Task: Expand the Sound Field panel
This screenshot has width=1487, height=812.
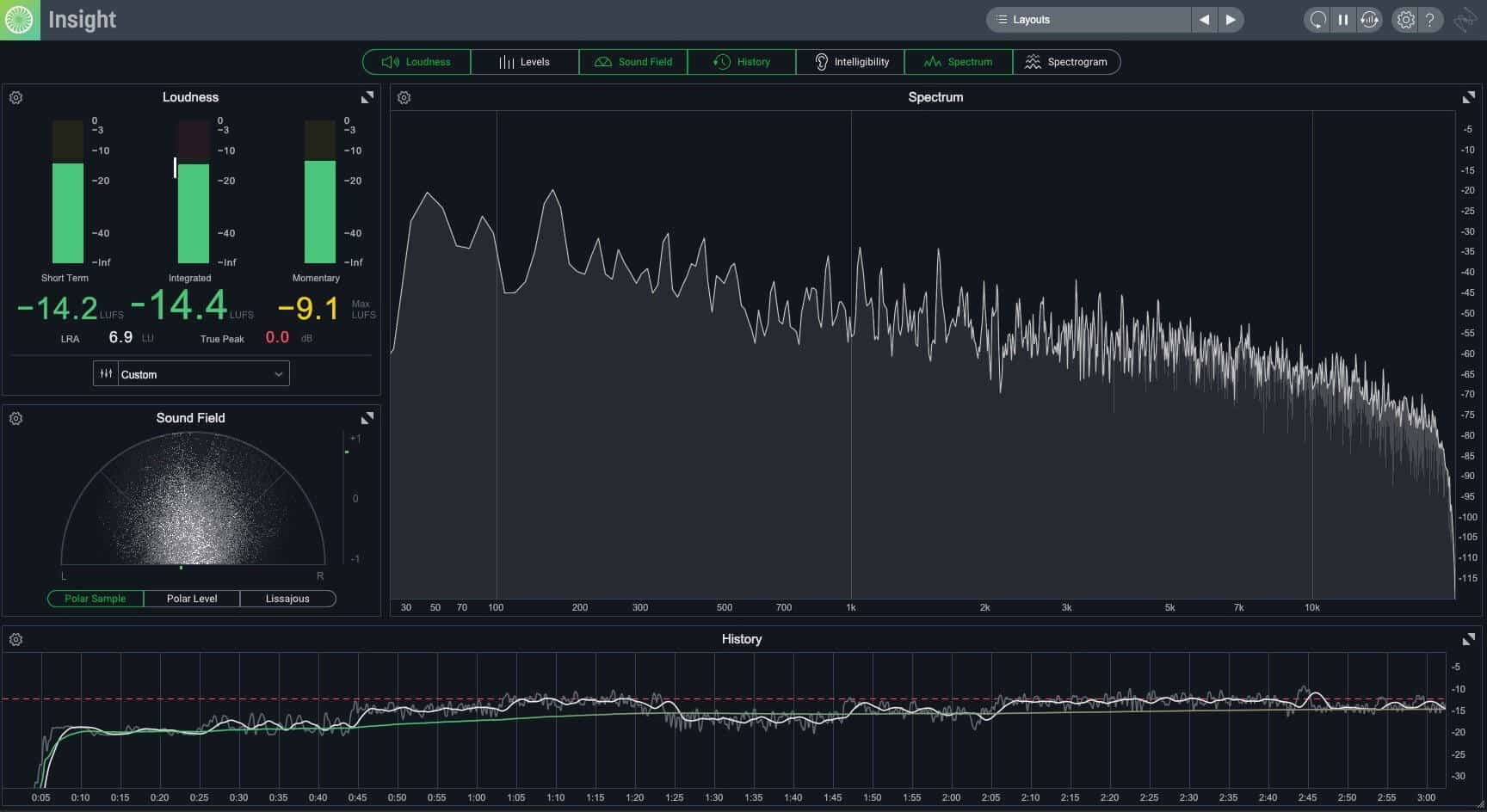Action: click(367, 418)
